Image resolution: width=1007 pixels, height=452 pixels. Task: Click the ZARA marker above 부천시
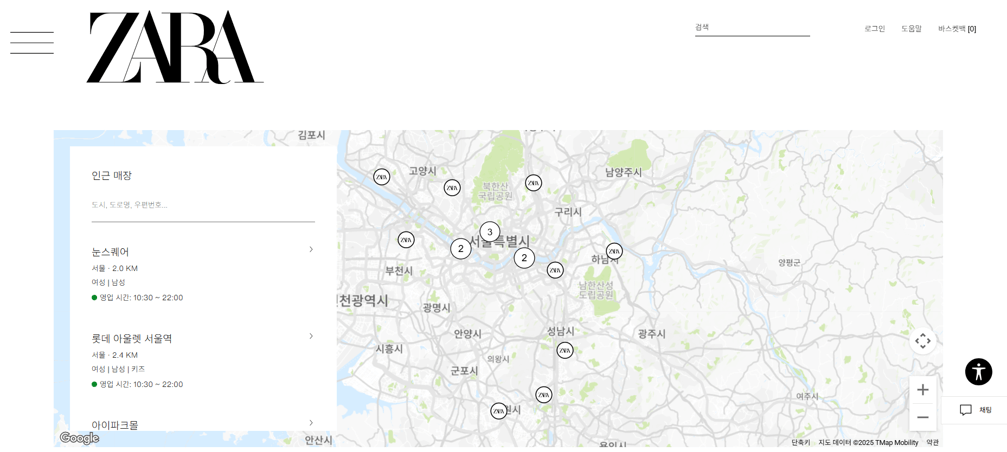tap(406, 240)
